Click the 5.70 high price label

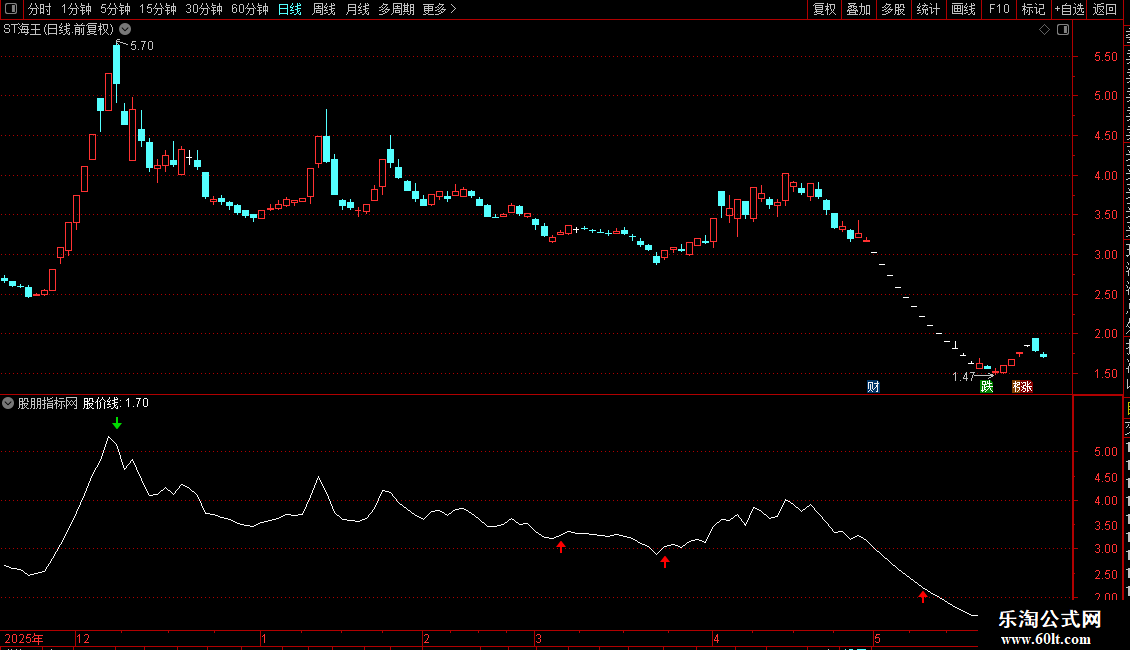(x=142, y=45)
